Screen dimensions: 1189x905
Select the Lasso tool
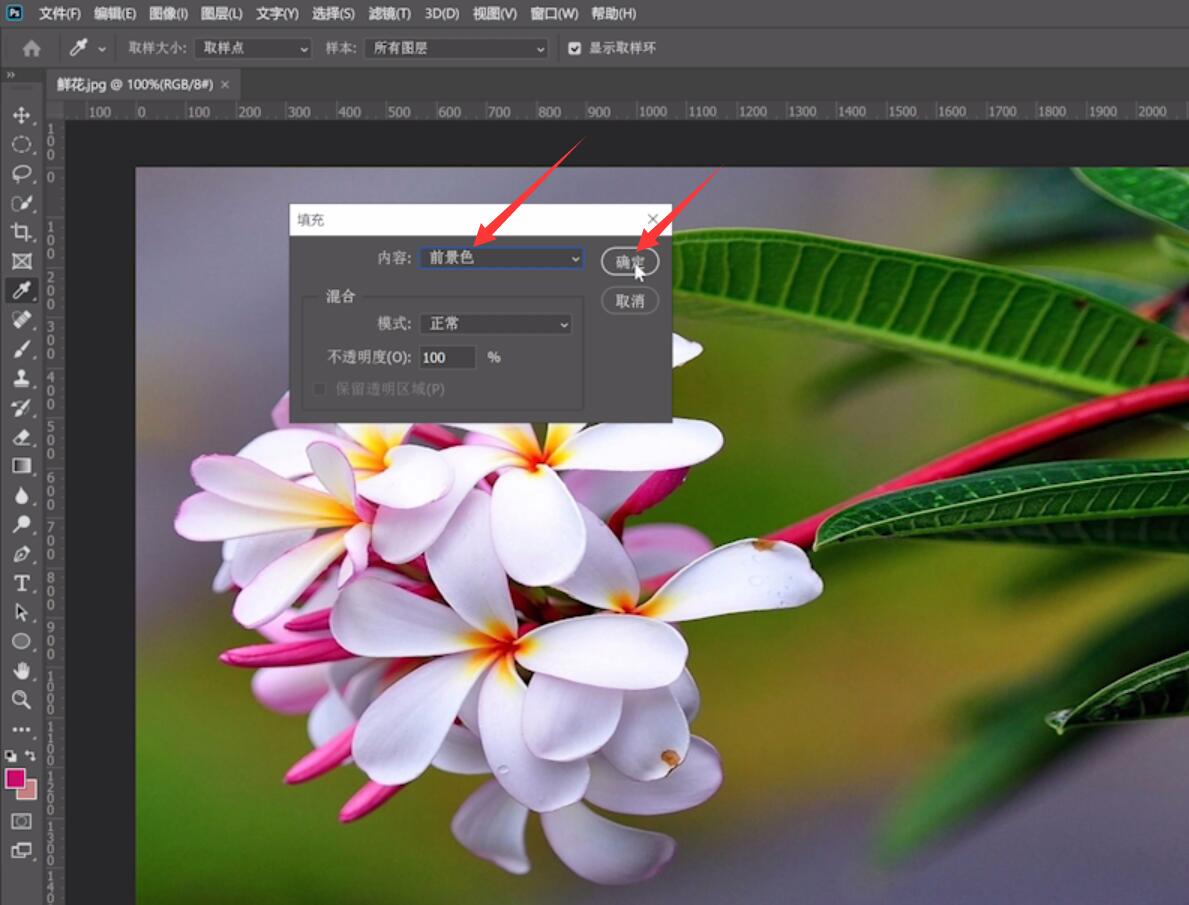point(21,174)
